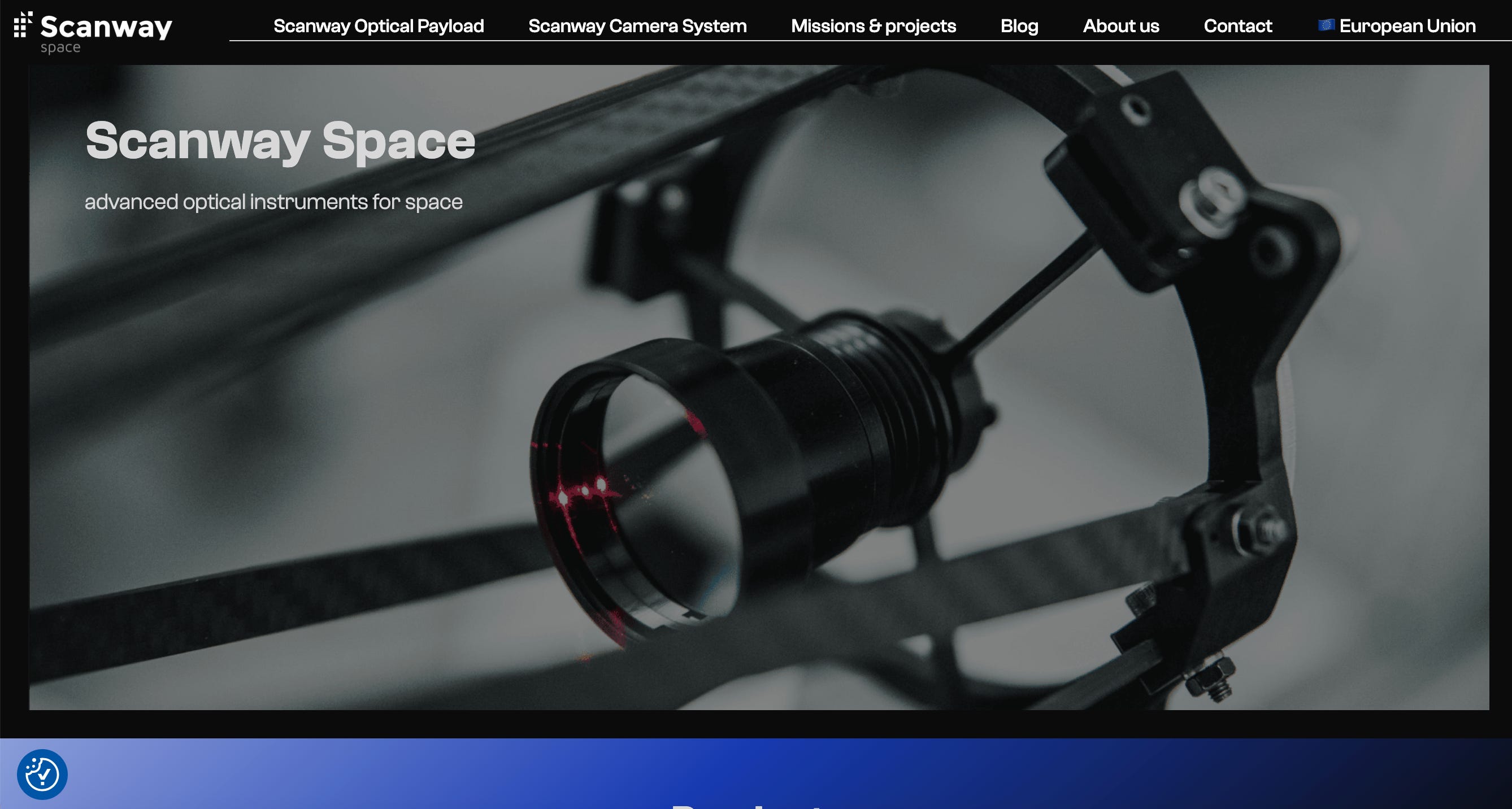1512x809 pixels.
Task: Click the white washer screw on top bracket
Action: coord(1213,199)
